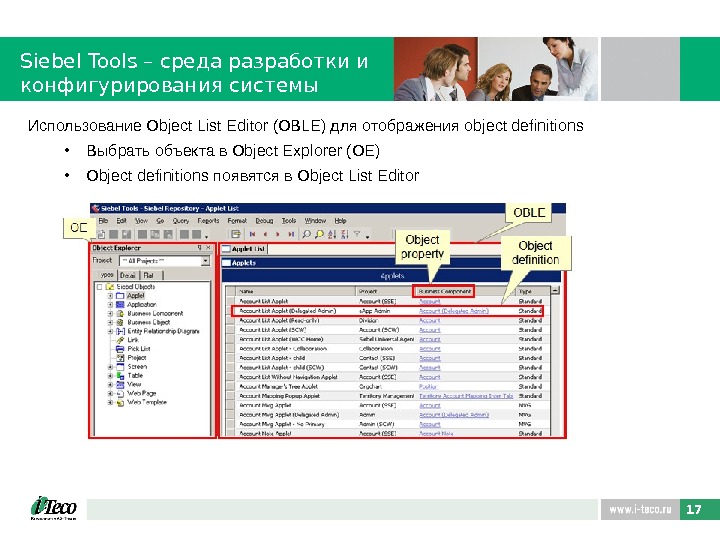The image size is (720, 540).
Task: Switch to the Detail tab
Action: 128,276
